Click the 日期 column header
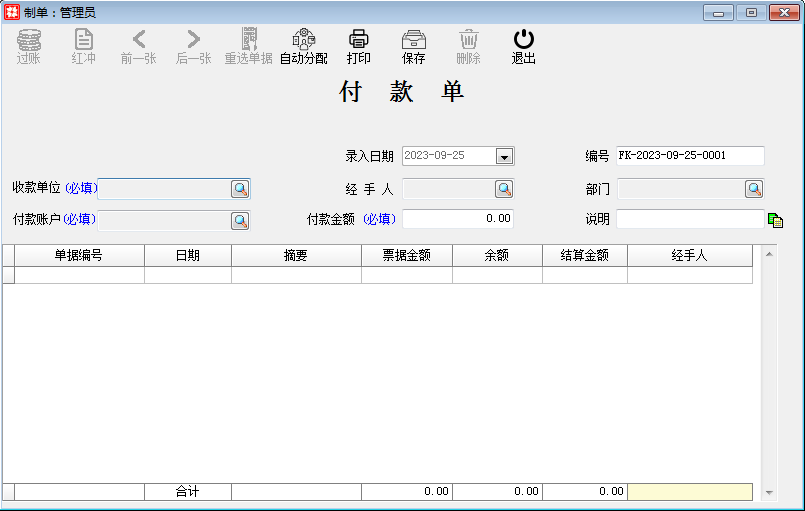805x511 pixels. 187,255
